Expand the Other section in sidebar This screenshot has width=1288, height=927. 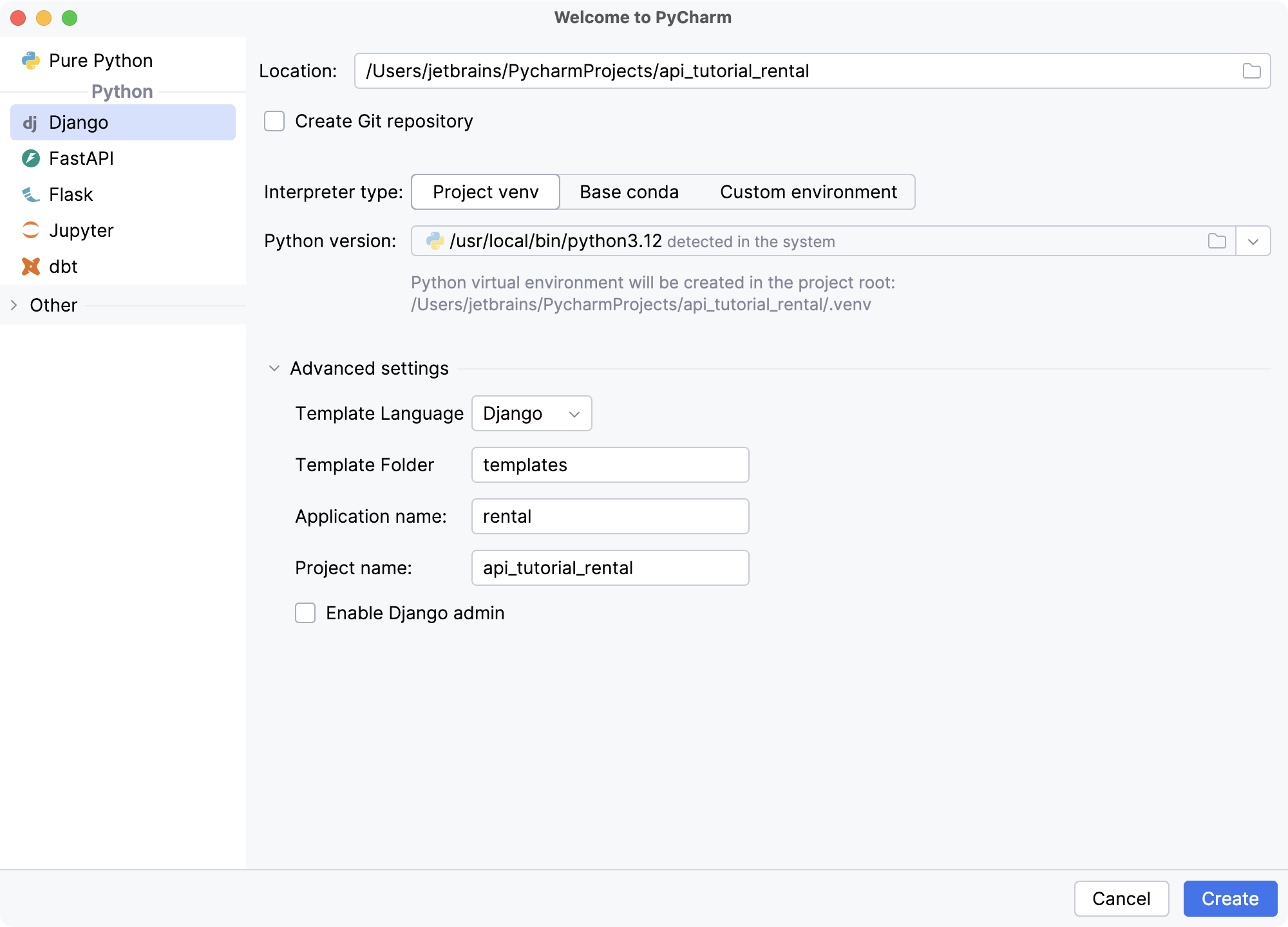tap(14, 304)
